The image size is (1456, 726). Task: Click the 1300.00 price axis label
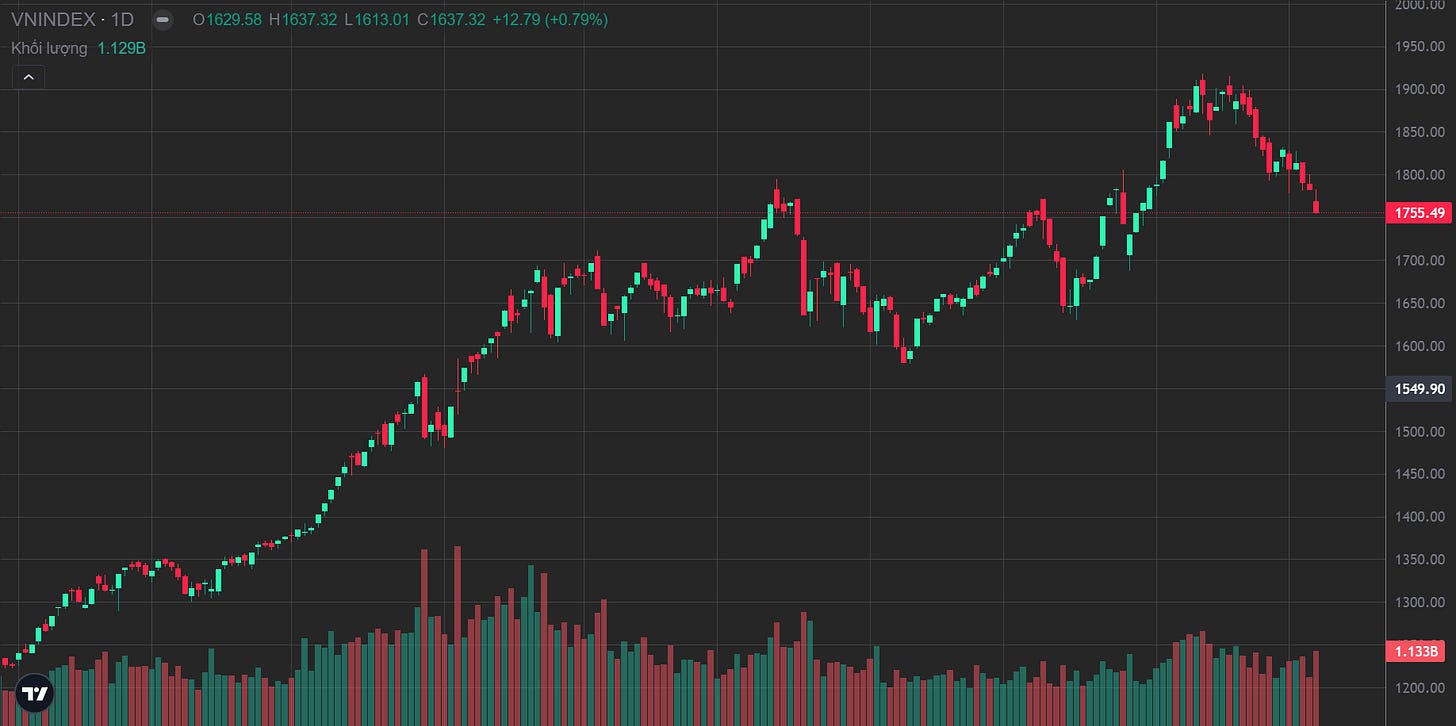coord(1422,603)
